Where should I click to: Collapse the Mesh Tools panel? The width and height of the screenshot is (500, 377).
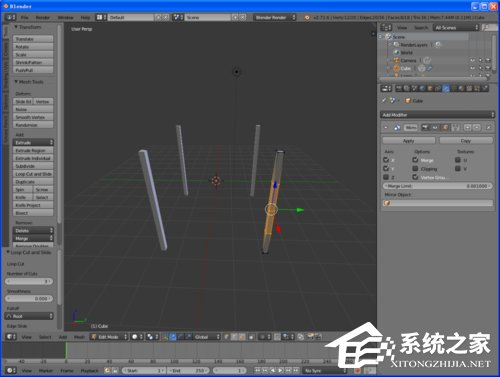click(x=16, y=82)
